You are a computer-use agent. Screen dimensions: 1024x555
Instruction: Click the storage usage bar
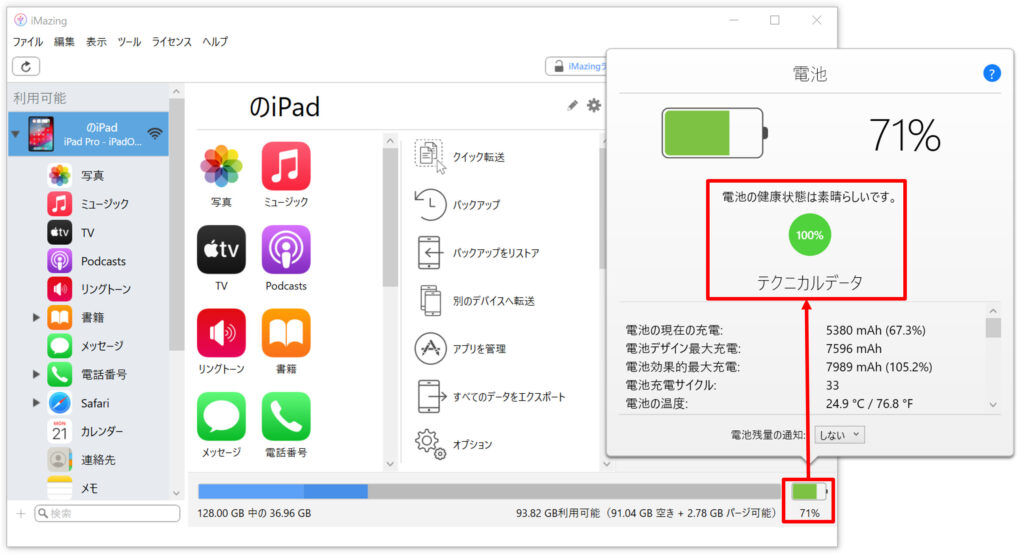[x=490, y=492]
